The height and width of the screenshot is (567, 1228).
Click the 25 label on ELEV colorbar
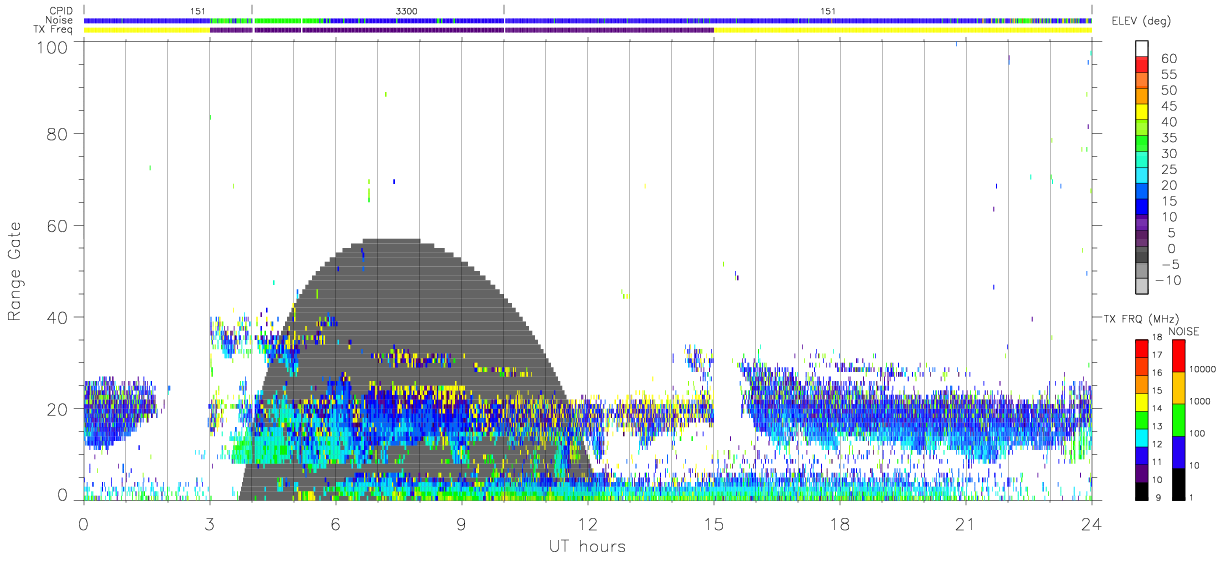click(x=1167, y=169)
